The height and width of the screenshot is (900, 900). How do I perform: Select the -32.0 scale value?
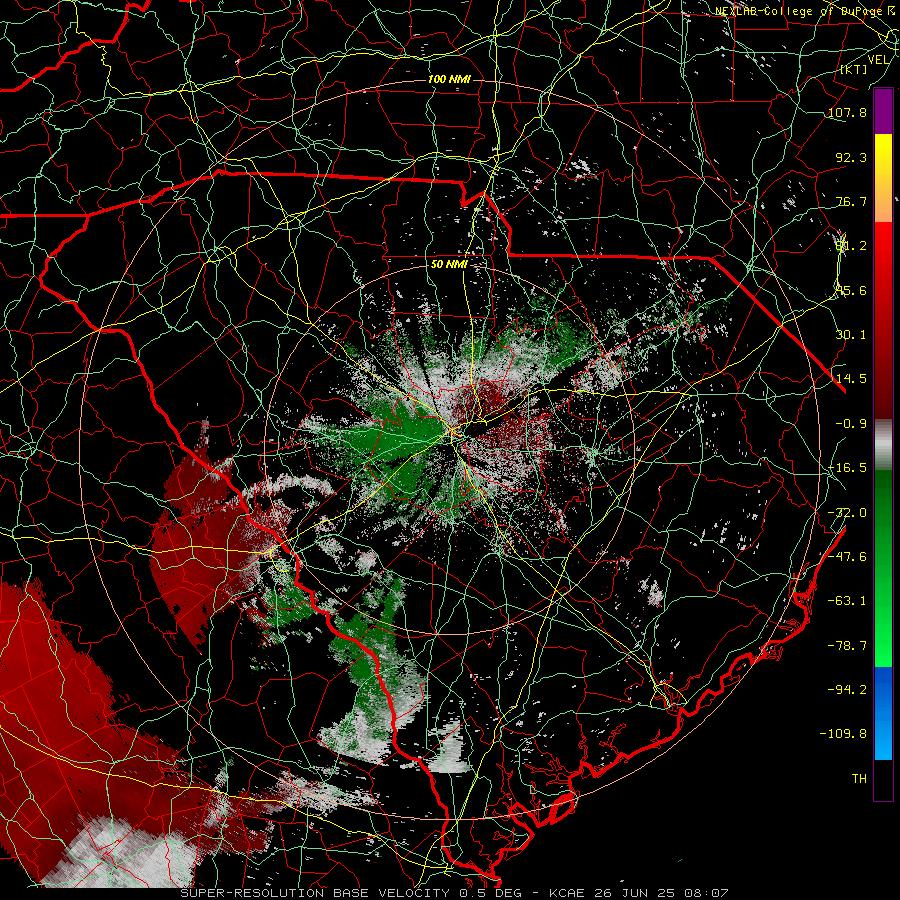[x=847, y=513]
